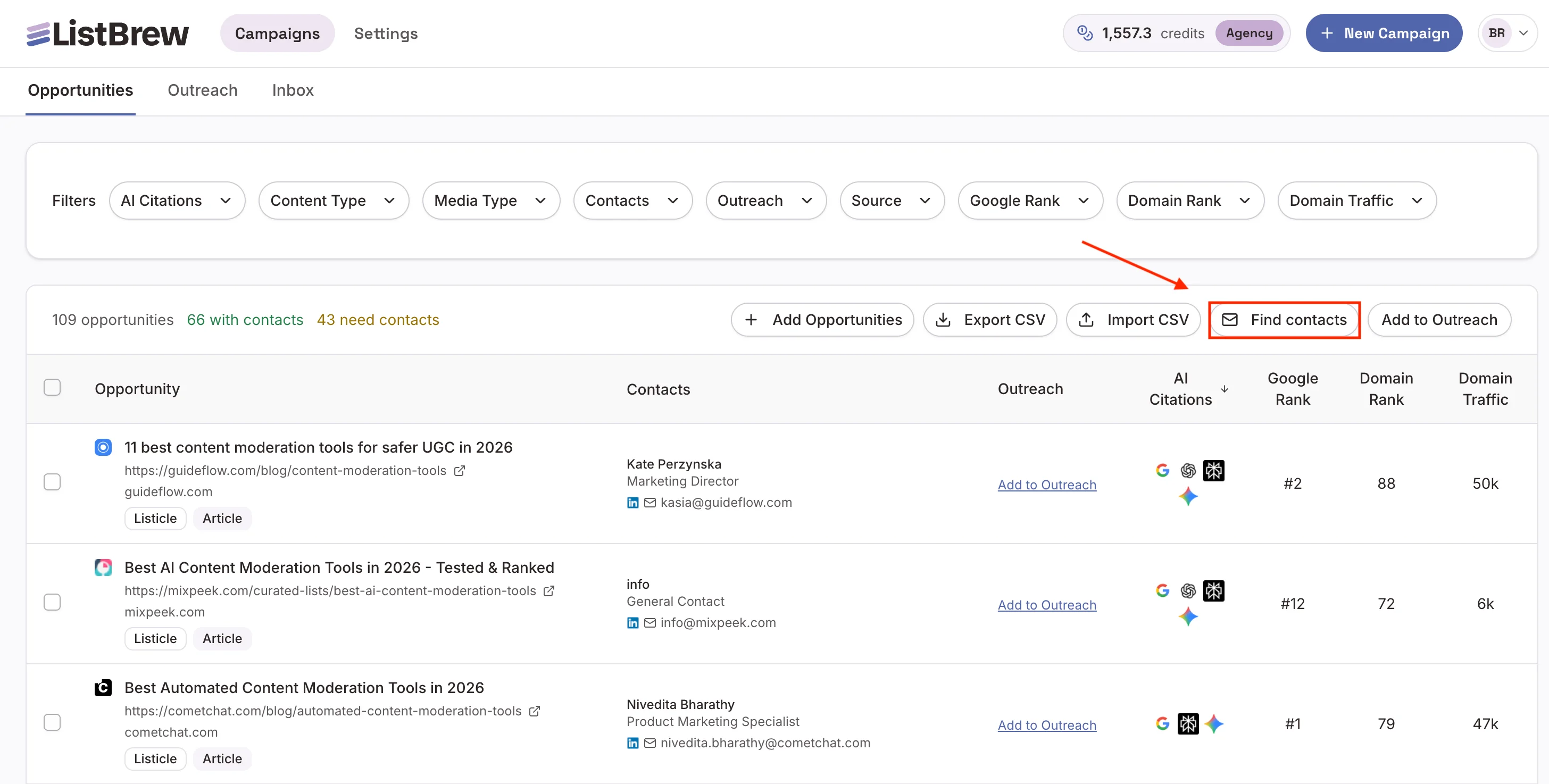Click Gemini citation icon in mixpeek row
The image size is (1549, 784).
(1188, 617)
